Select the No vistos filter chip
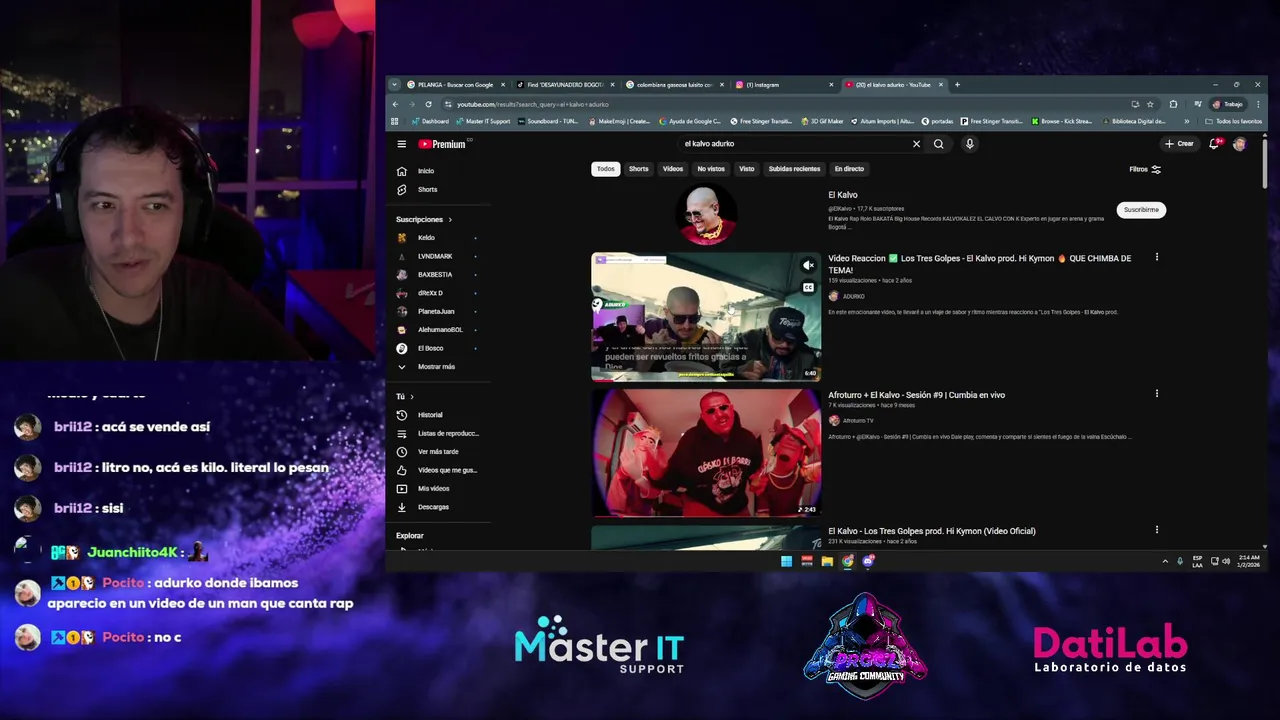This screenshot has height=720, width=1280. 711,169
